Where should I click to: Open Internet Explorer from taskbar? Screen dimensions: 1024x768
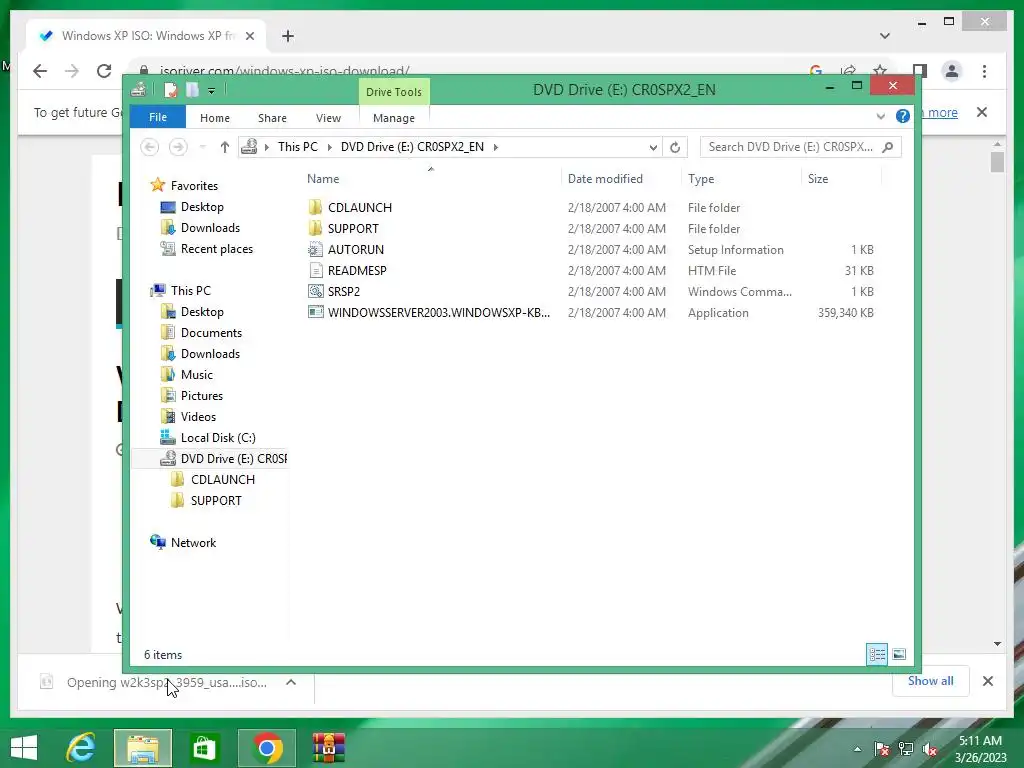point(81,748)
